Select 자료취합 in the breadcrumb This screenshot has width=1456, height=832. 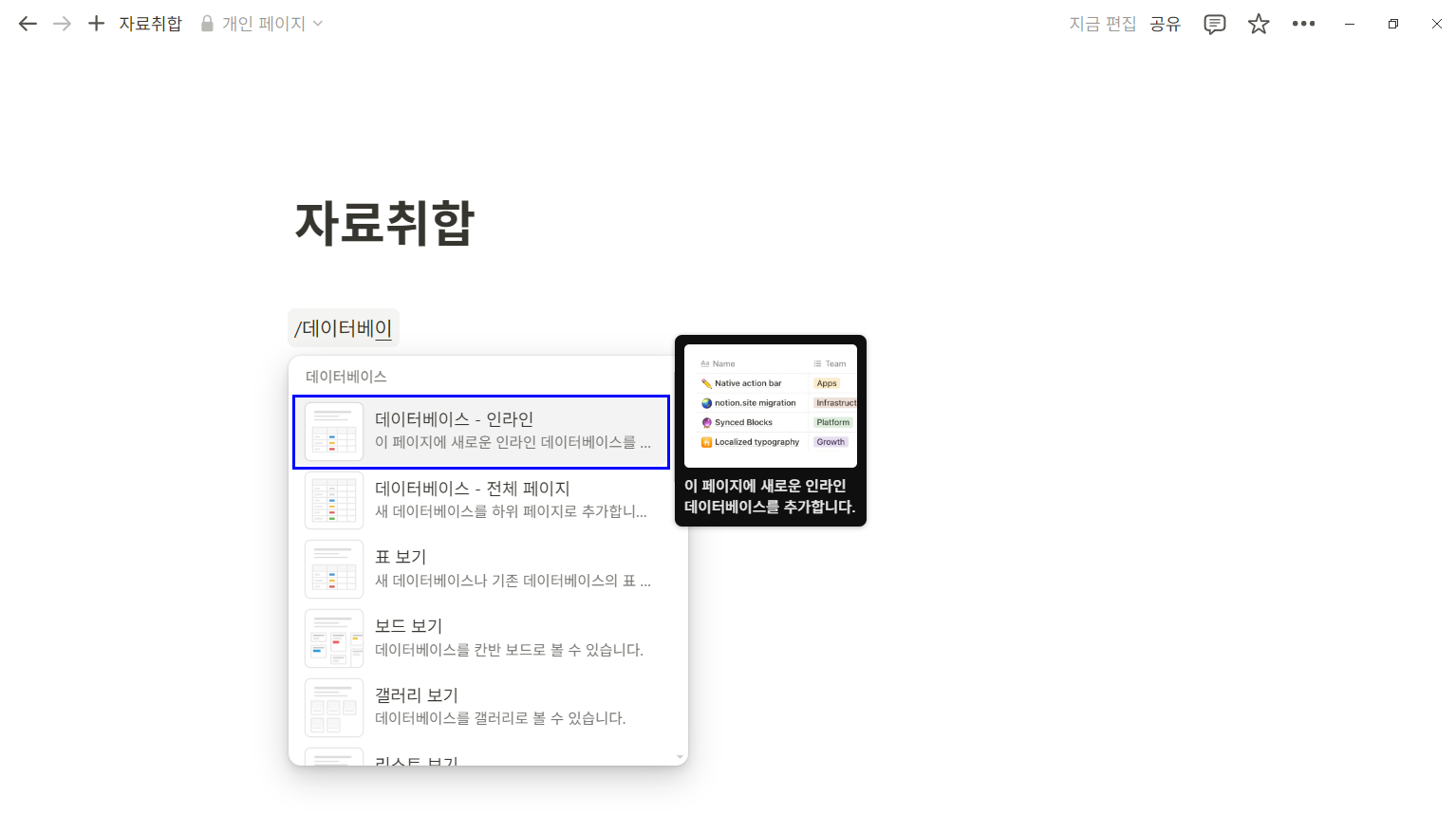coord(151,24)
